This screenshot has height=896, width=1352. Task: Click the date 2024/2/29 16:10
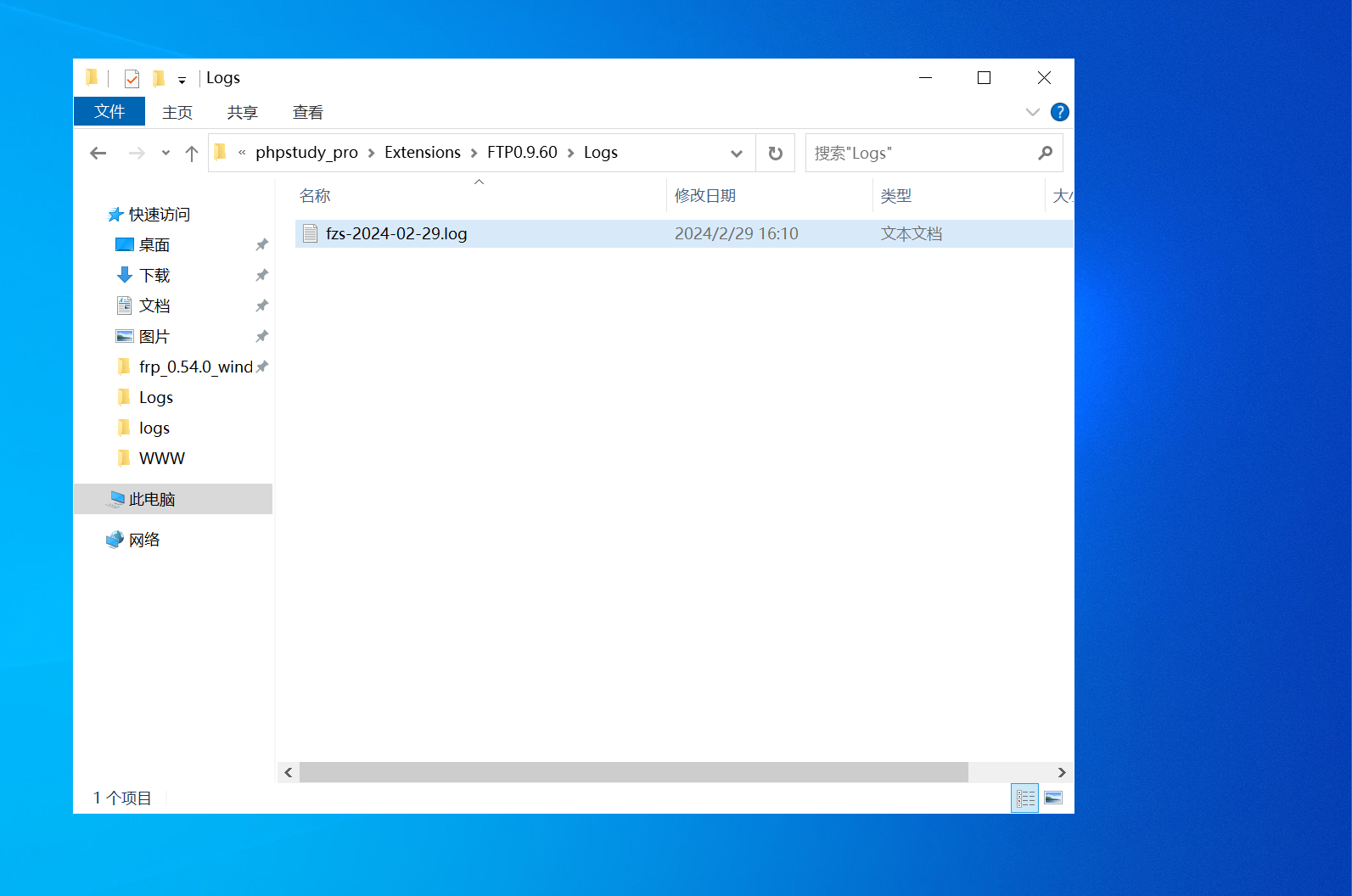click(x=737, y=234)
